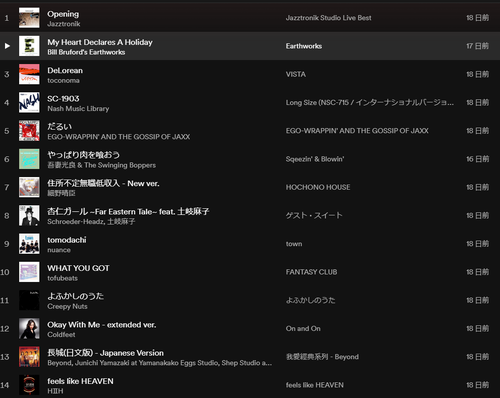Click the 長城 Japanese Version album cover
The height and width of the screenshot is (398, 500).
tap(29, 357)
